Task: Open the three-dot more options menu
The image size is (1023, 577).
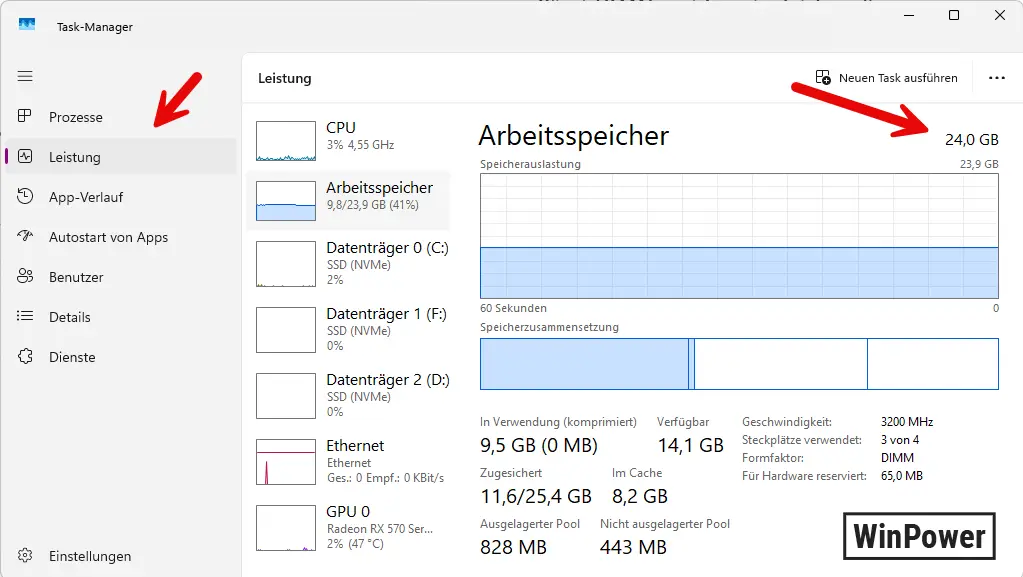Action: click(x=996, y=78)
